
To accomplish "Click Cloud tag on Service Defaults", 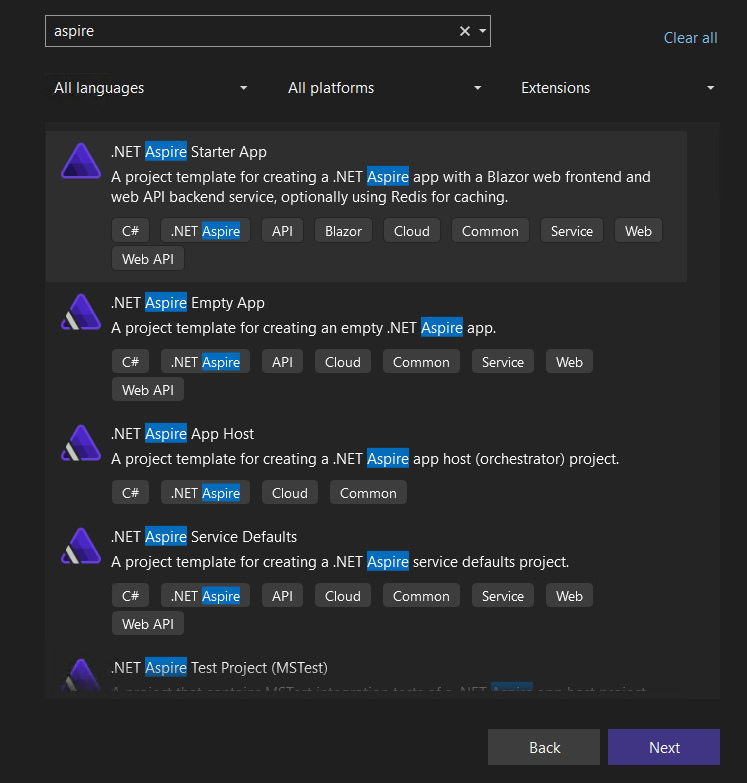I will [x=343, y=595].
